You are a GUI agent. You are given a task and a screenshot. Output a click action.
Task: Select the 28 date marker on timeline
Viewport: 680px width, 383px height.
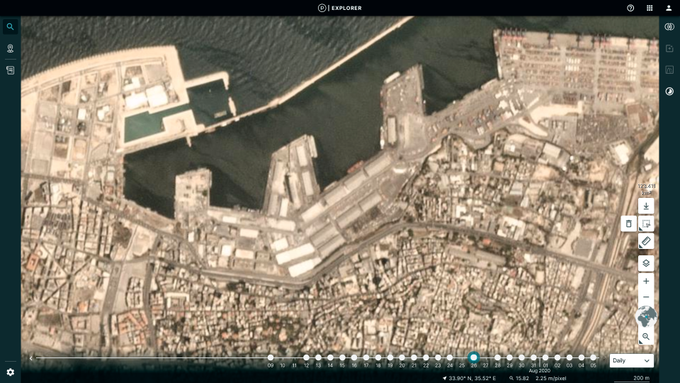[497, 358]
